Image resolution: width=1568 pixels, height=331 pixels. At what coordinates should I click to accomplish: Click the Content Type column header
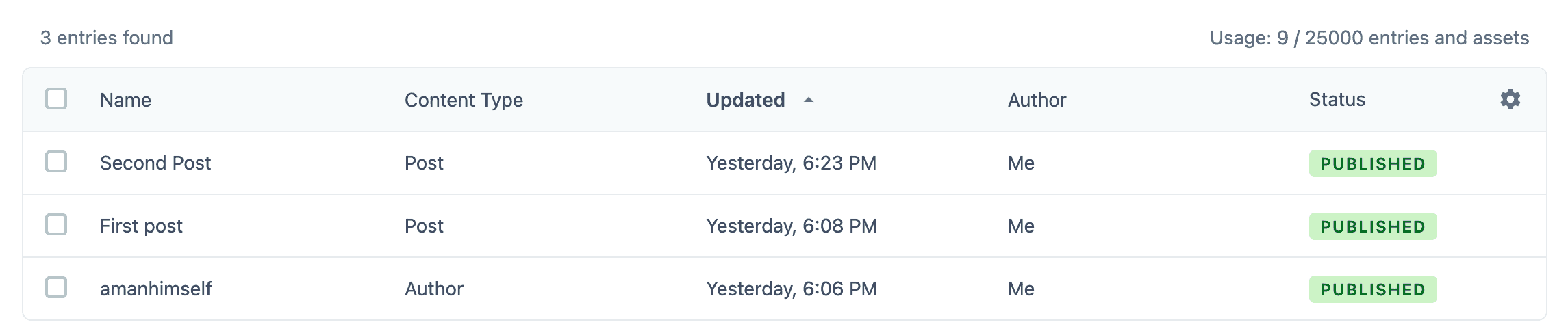[x=464, y=100]
